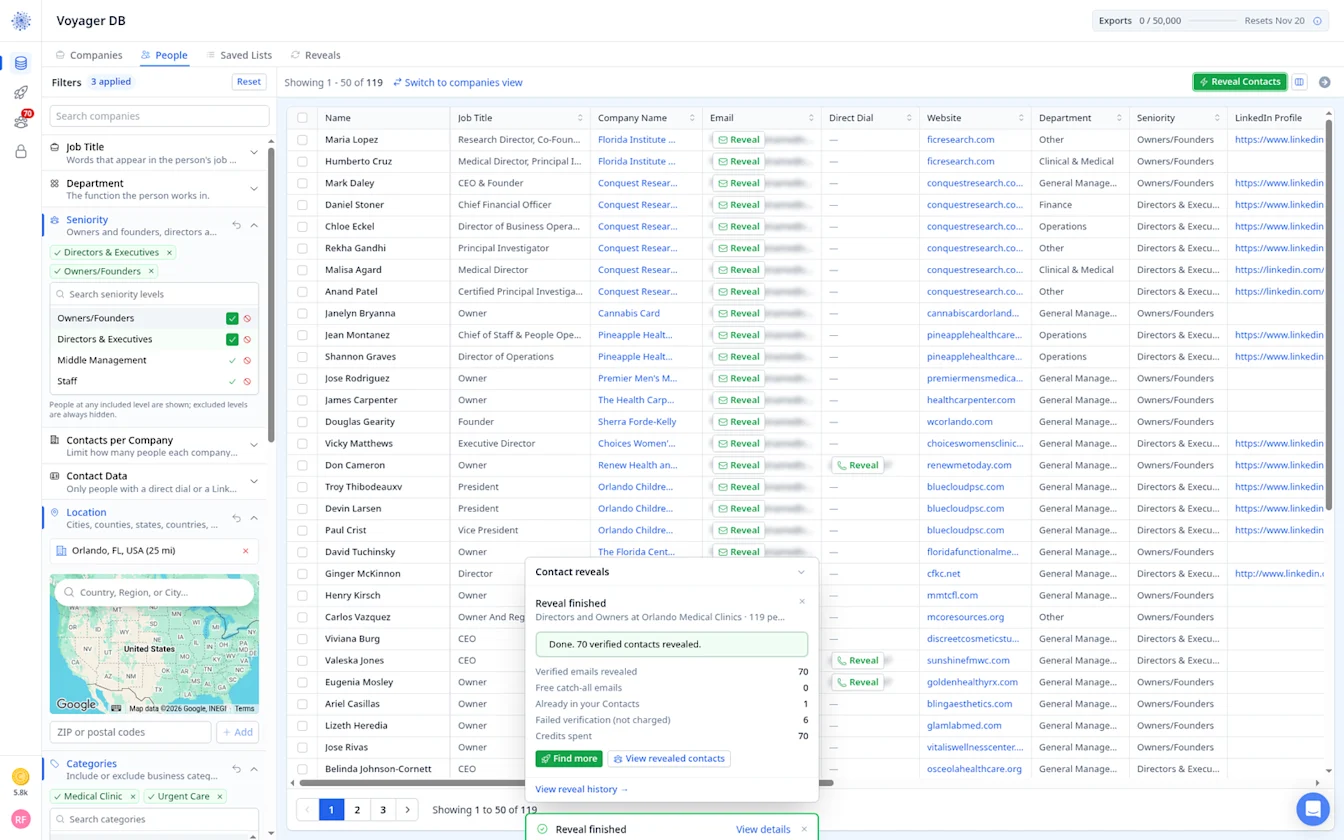This screenshot has width=1344, height=840.
Task: Uncheck the Owners/Founders seniority checkbox
Action: tap(232, 319)
